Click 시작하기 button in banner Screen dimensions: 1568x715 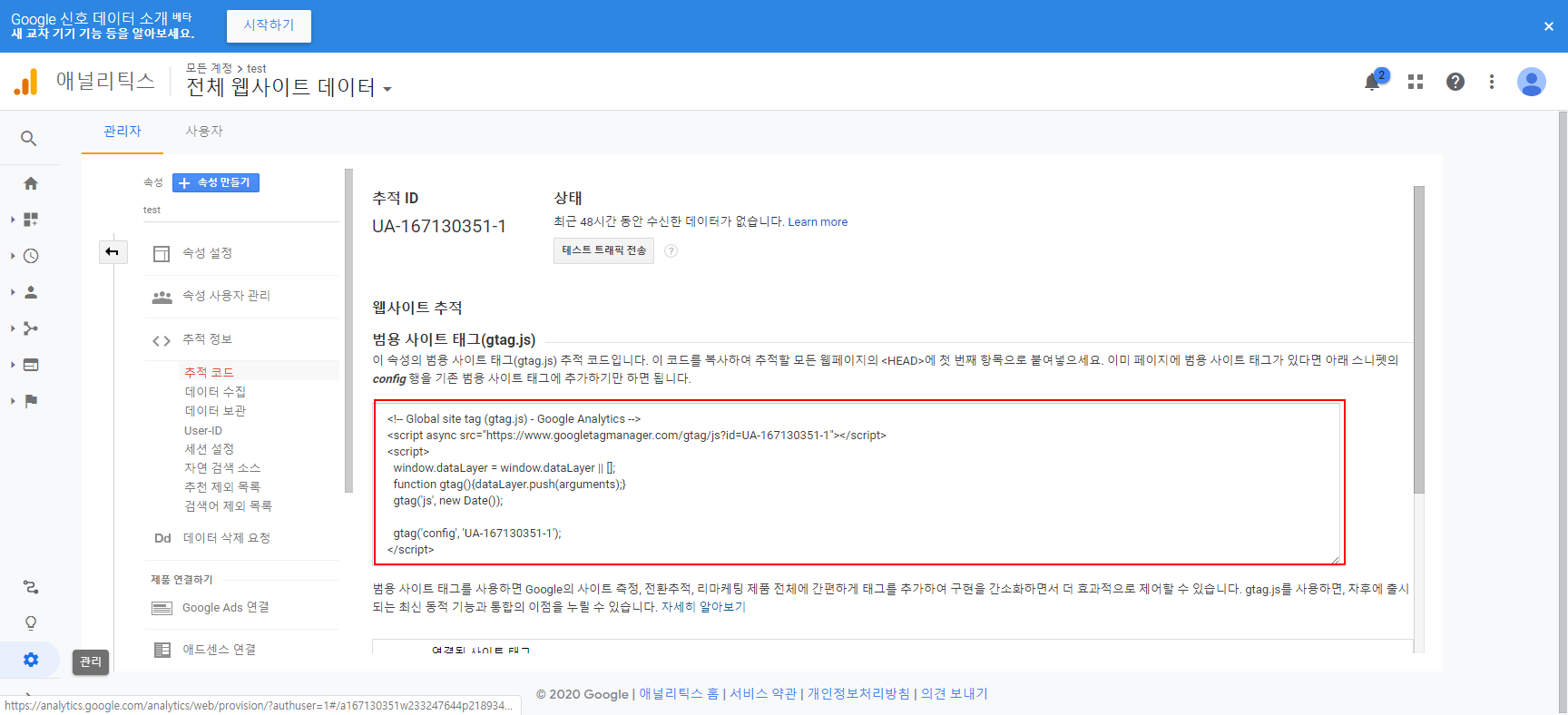pyautogui.click(x=269, y=25)
